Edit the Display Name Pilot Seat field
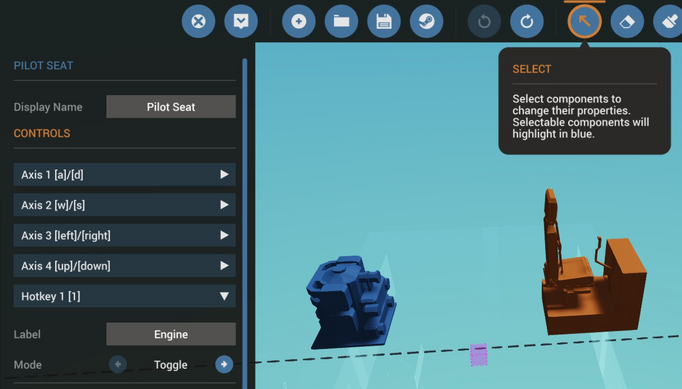The image size is (682, 389). coord(171,107)
